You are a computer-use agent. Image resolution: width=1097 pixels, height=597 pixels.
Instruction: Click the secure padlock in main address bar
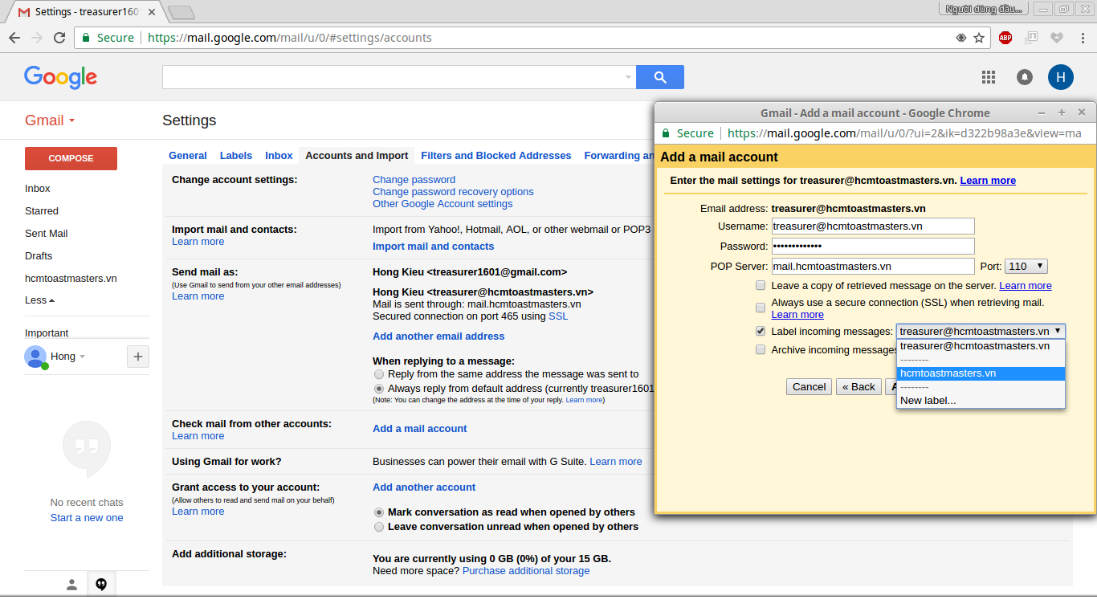tap(86, 38)
